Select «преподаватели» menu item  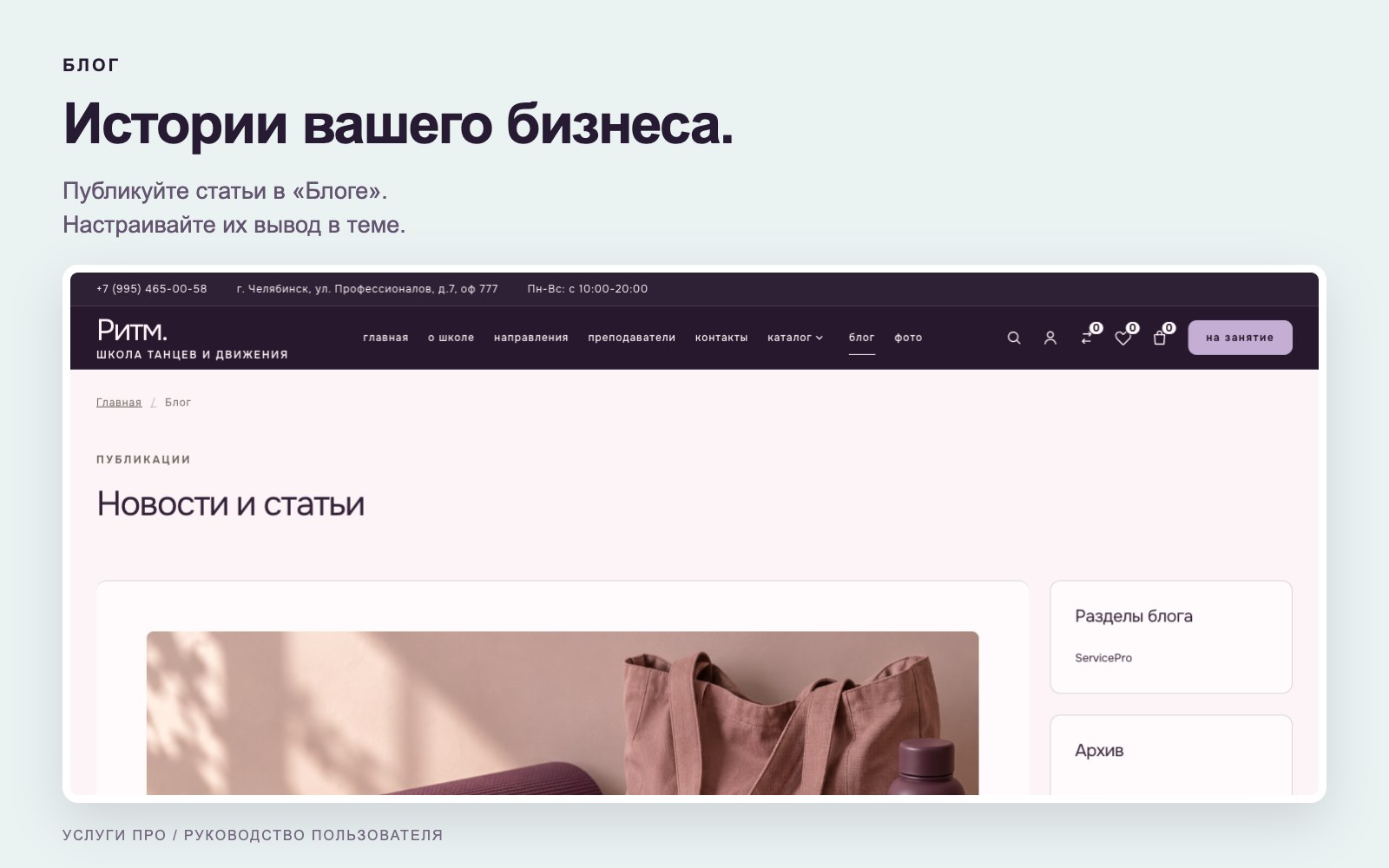point(631,338)
